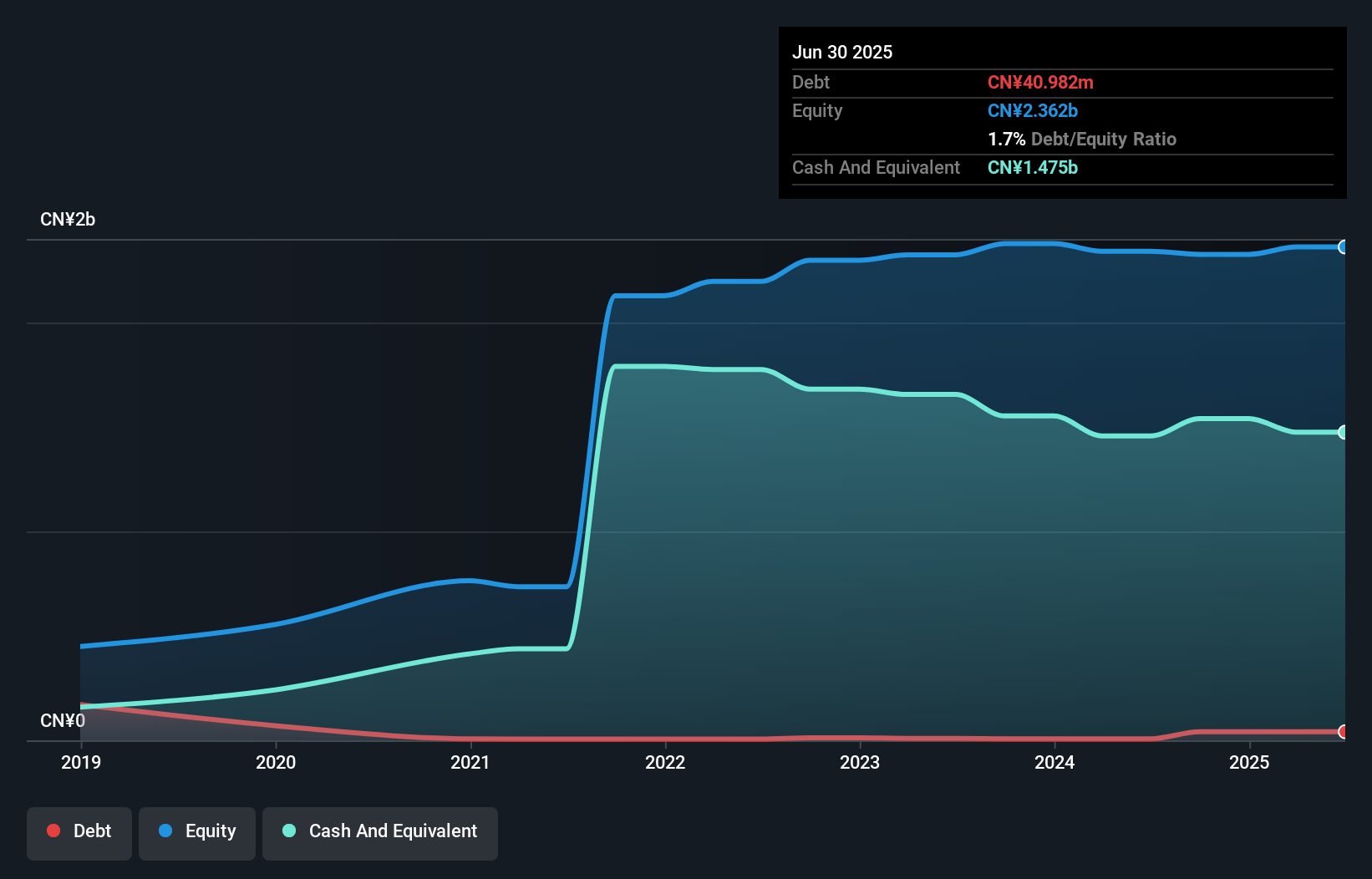
Task: Select the blue Equity legend dot
Action: point(165,831)
